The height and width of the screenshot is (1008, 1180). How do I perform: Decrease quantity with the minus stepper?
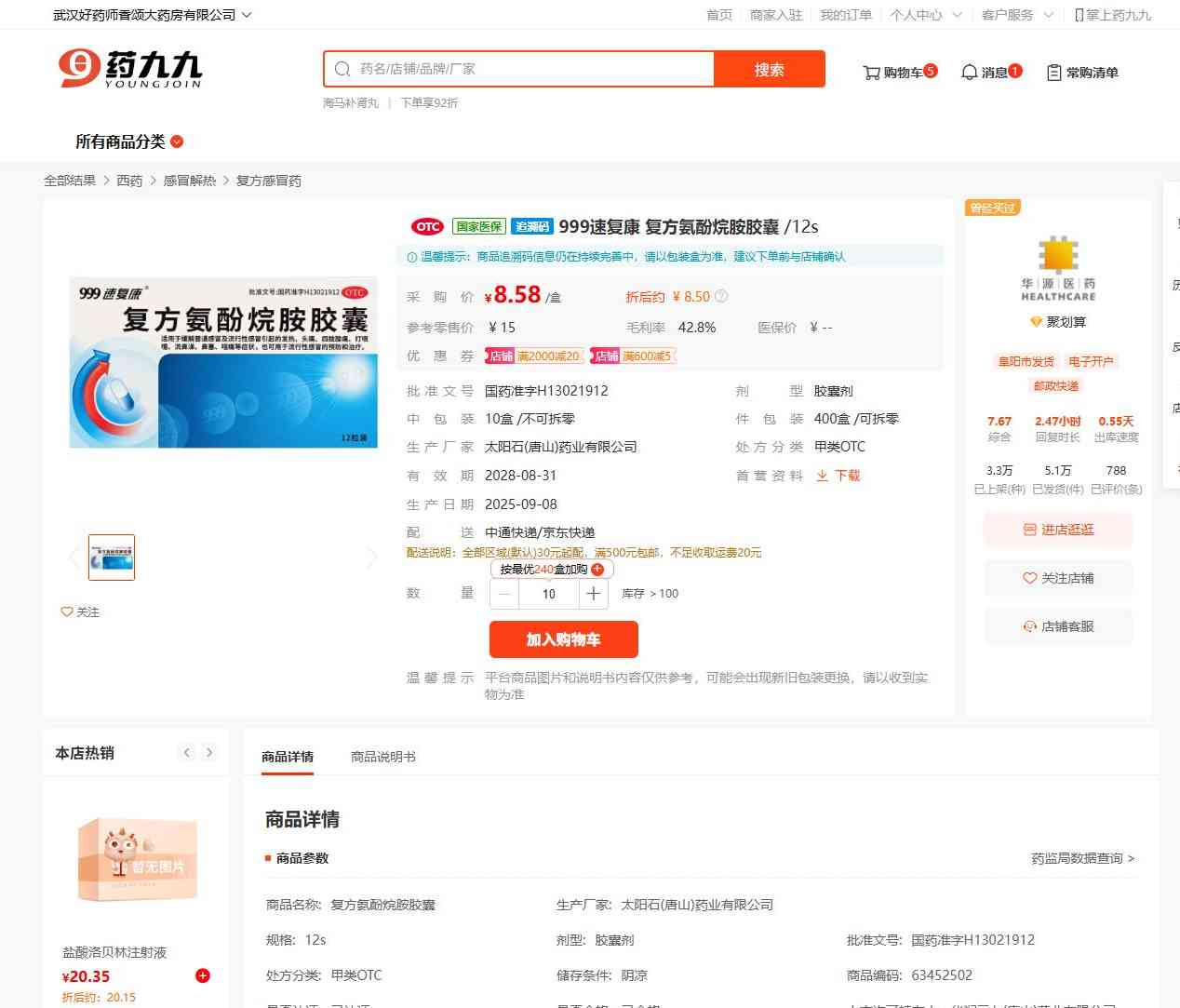[x=504, y=594]
